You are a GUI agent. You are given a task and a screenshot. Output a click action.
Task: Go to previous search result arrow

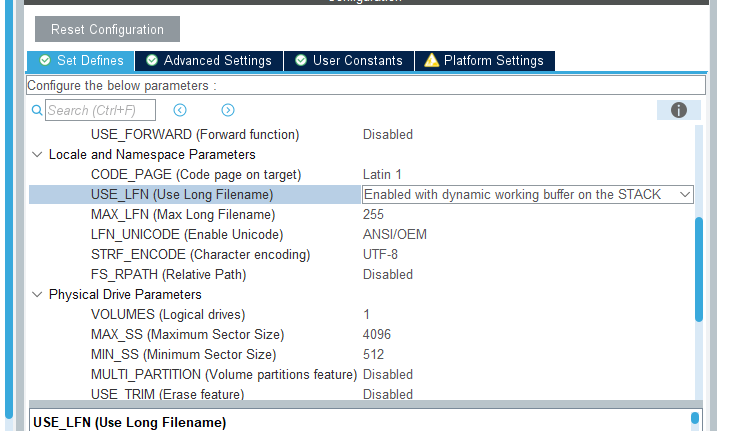click(180, 110)
